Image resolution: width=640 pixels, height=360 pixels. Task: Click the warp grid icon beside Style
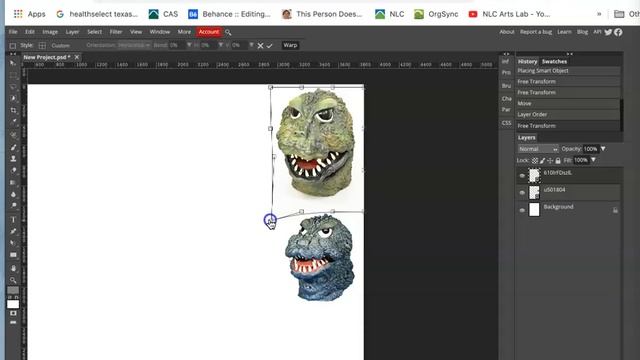click(42, 46)
